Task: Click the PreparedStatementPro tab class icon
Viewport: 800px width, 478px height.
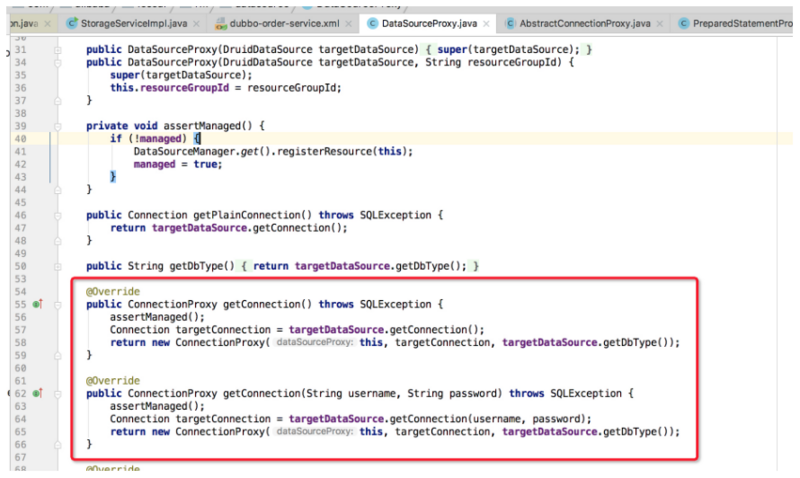Action: (x=684, y=23)
